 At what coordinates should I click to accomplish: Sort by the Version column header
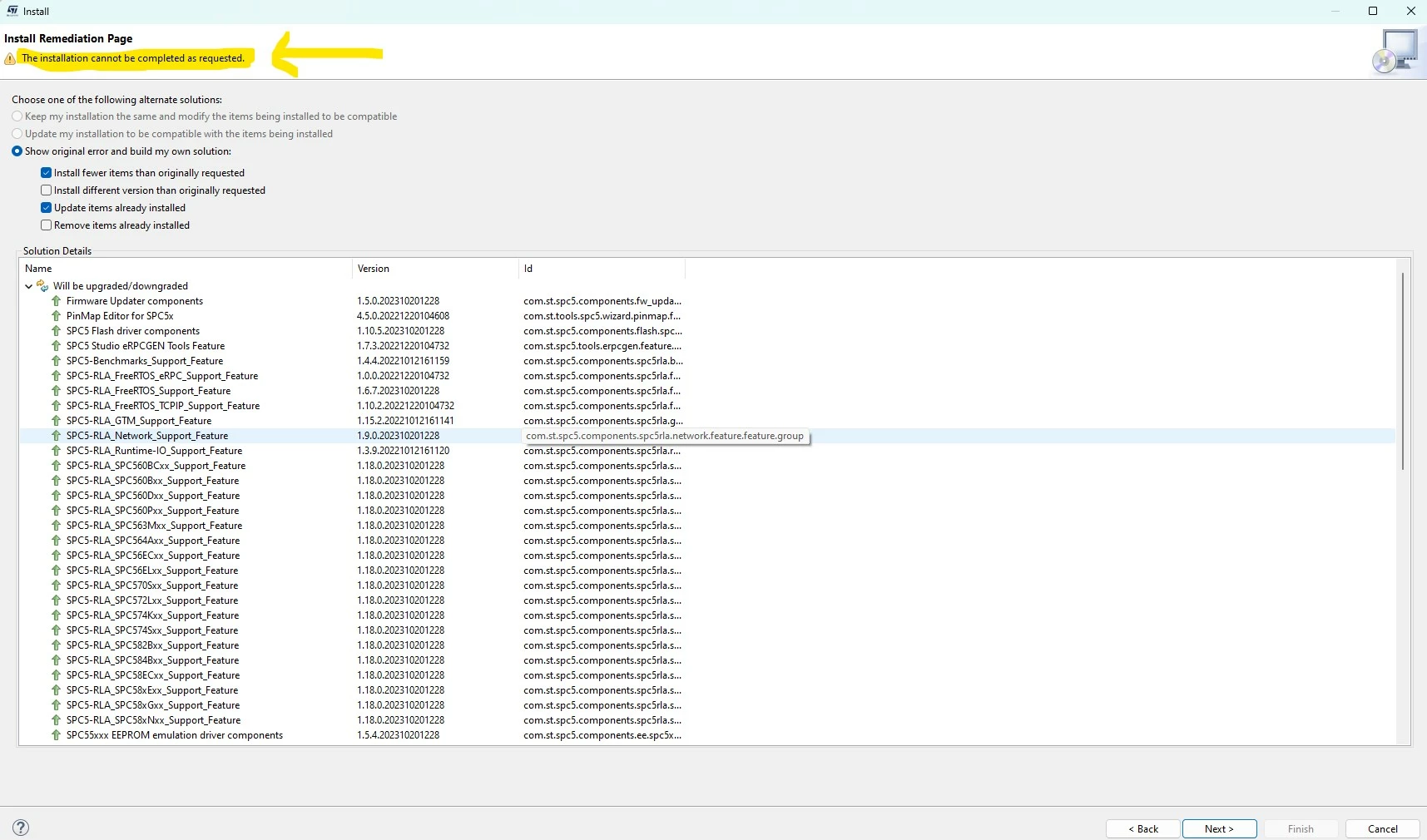tap(435, 269)
